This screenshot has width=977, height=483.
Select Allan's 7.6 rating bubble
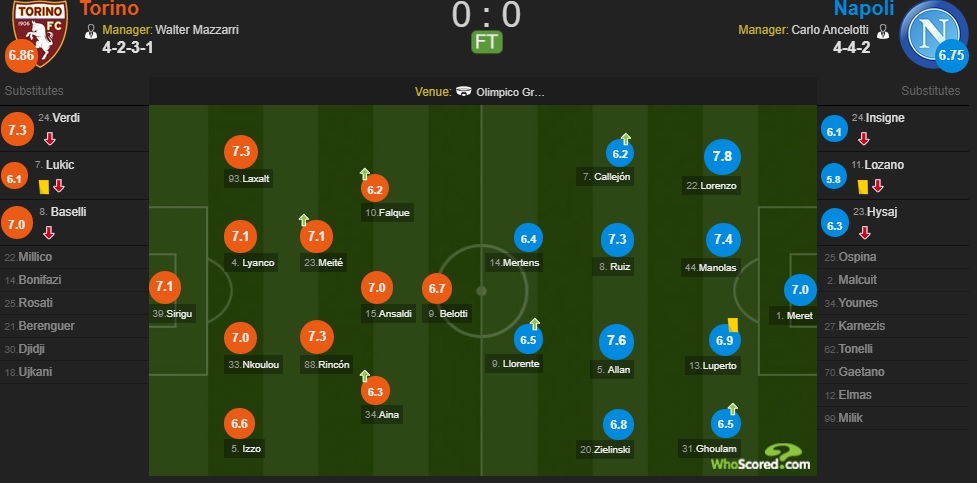point(616,341)
